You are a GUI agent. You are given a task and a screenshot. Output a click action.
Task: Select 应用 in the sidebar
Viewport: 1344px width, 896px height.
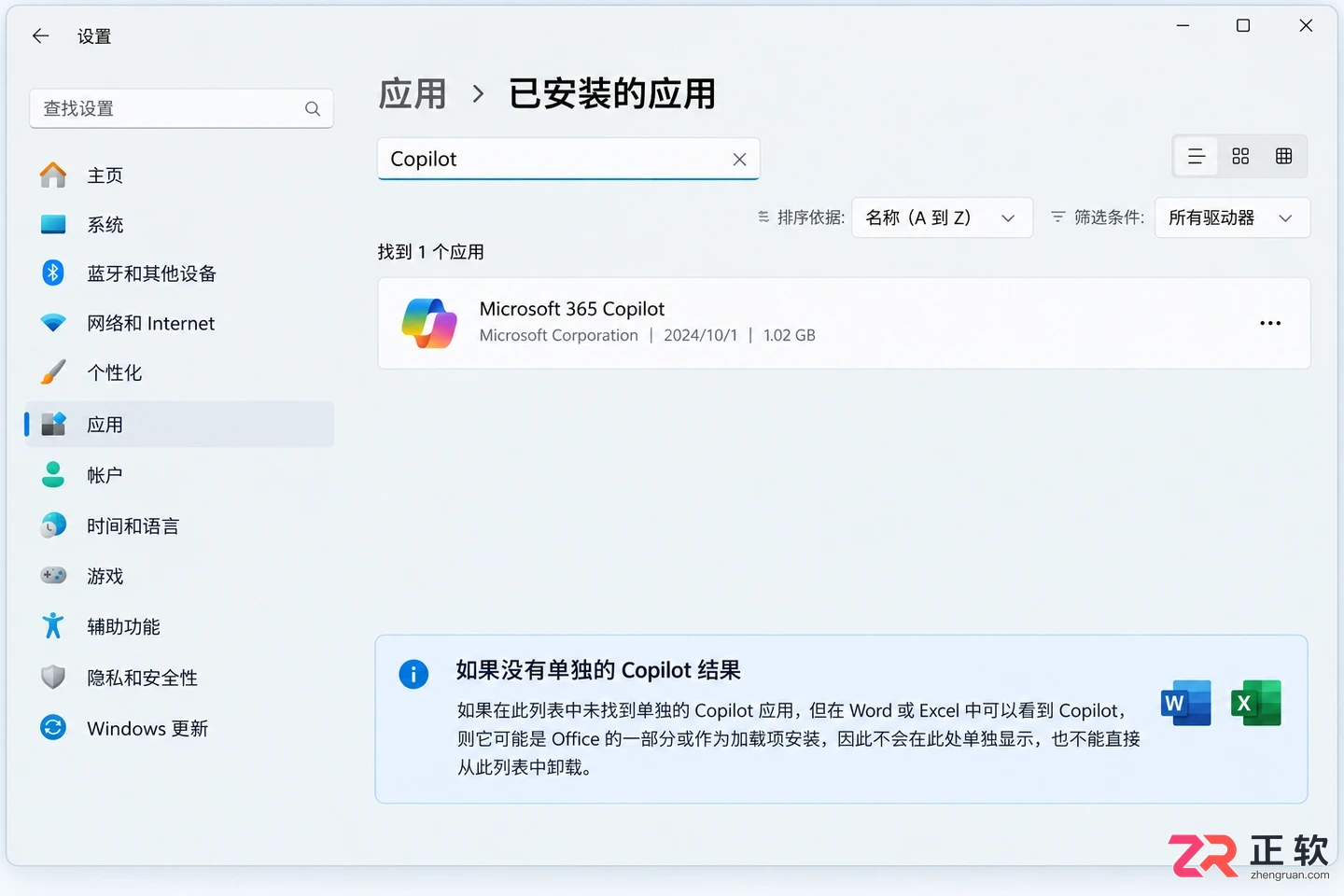pos(179,425)
